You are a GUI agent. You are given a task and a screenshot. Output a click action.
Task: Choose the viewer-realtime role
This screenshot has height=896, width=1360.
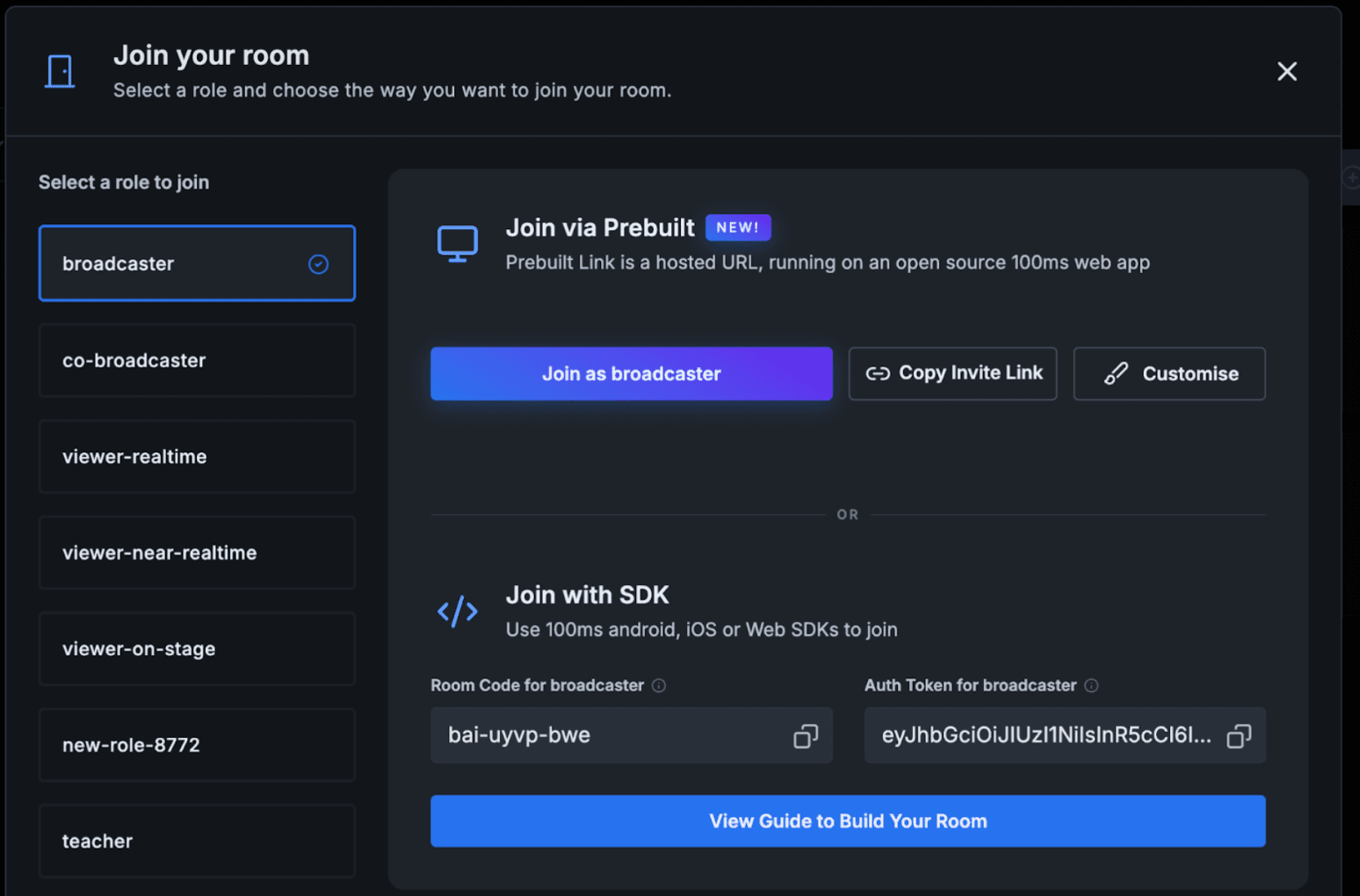(x=197, y=457)
